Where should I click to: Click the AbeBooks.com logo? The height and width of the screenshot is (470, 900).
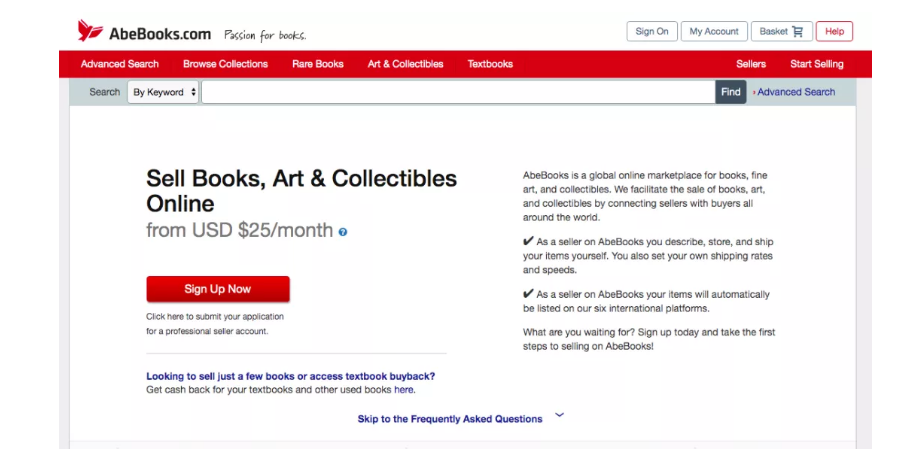tap(144, 32)
